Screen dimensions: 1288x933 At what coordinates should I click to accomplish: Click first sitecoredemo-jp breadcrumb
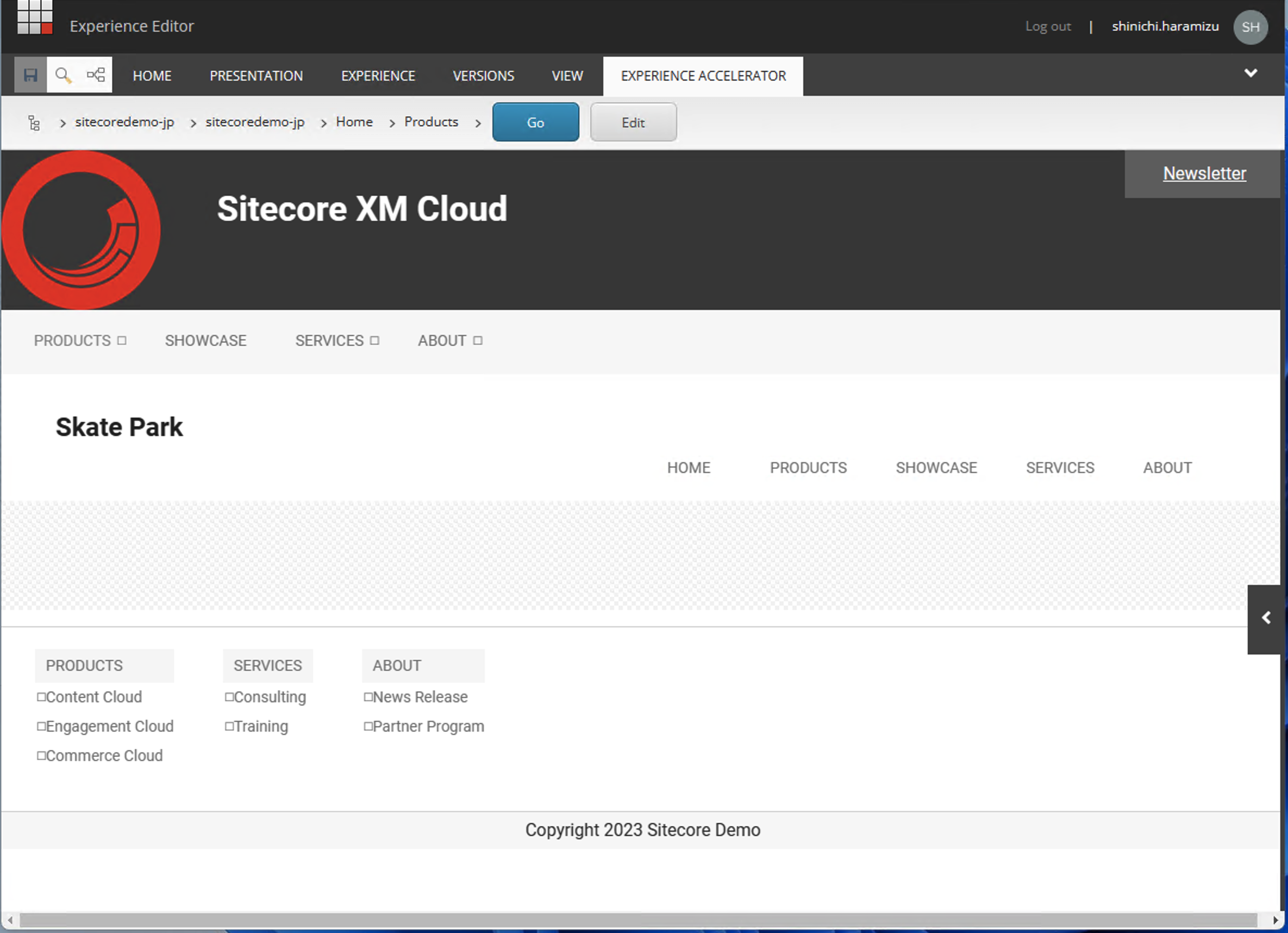(124, 122)
